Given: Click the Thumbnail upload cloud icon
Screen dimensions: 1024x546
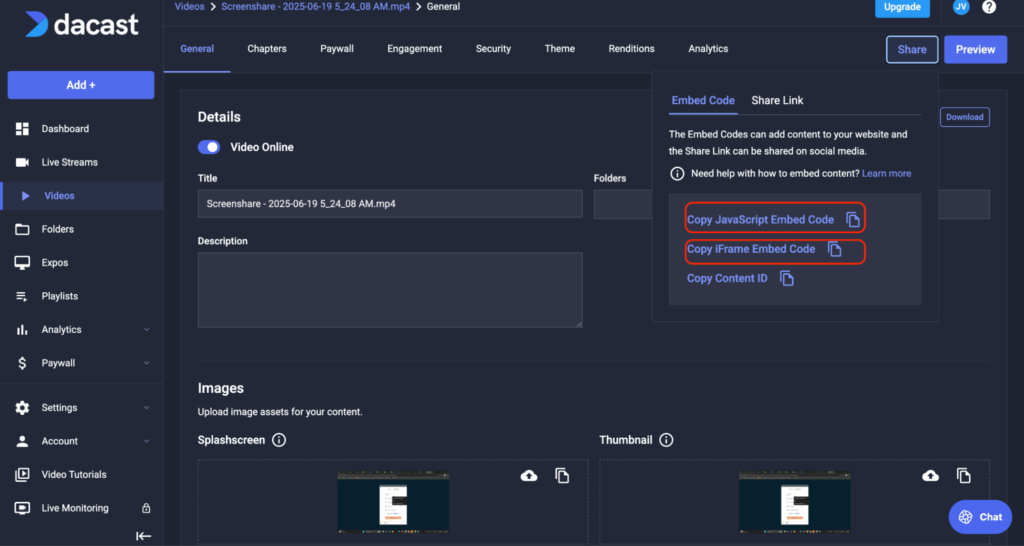Looking at the screenshot, I should [930, 476].
